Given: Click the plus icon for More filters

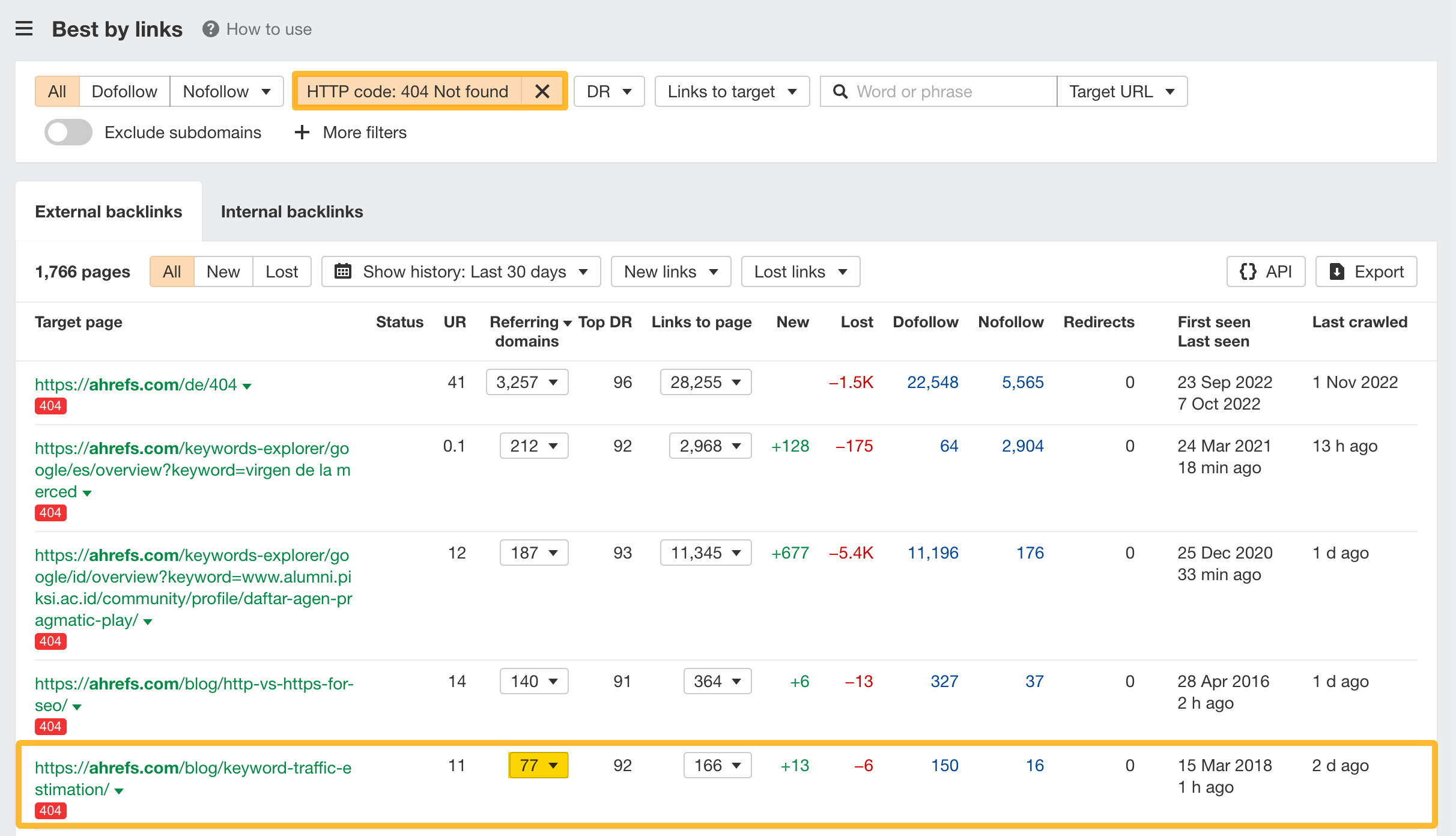Looking at the screenshot, I should [302, 132].
